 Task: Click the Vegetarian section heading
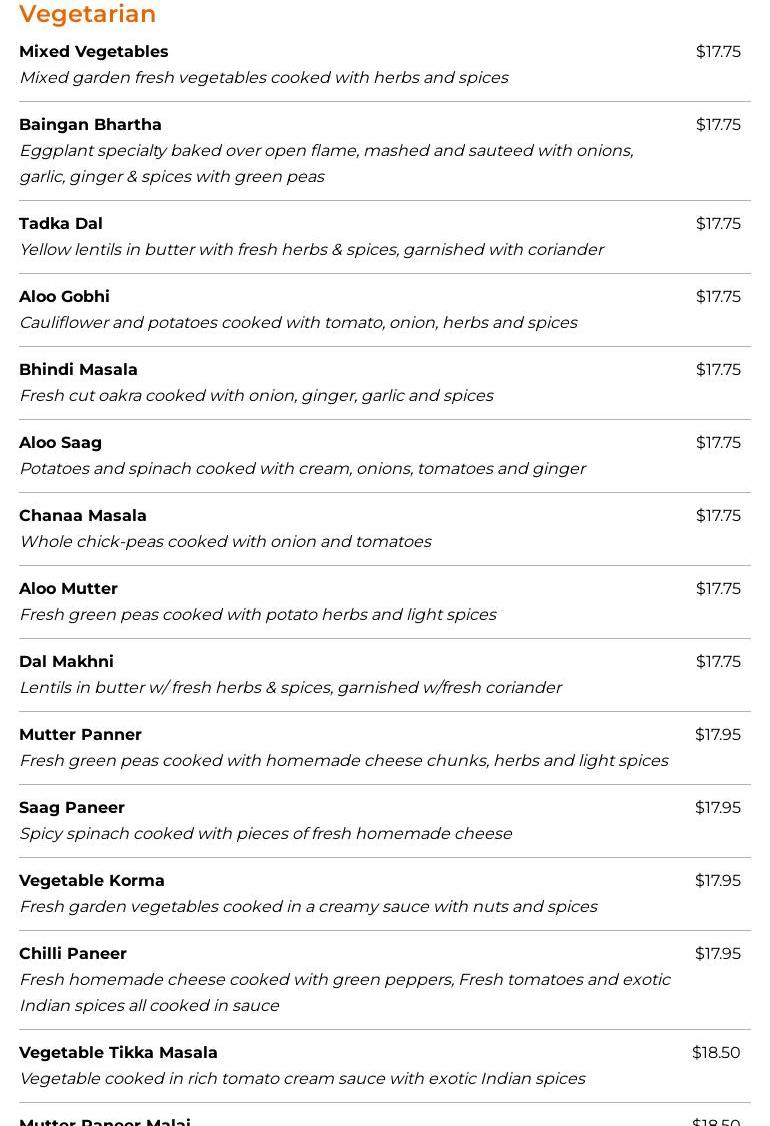(x=87, y=14)
